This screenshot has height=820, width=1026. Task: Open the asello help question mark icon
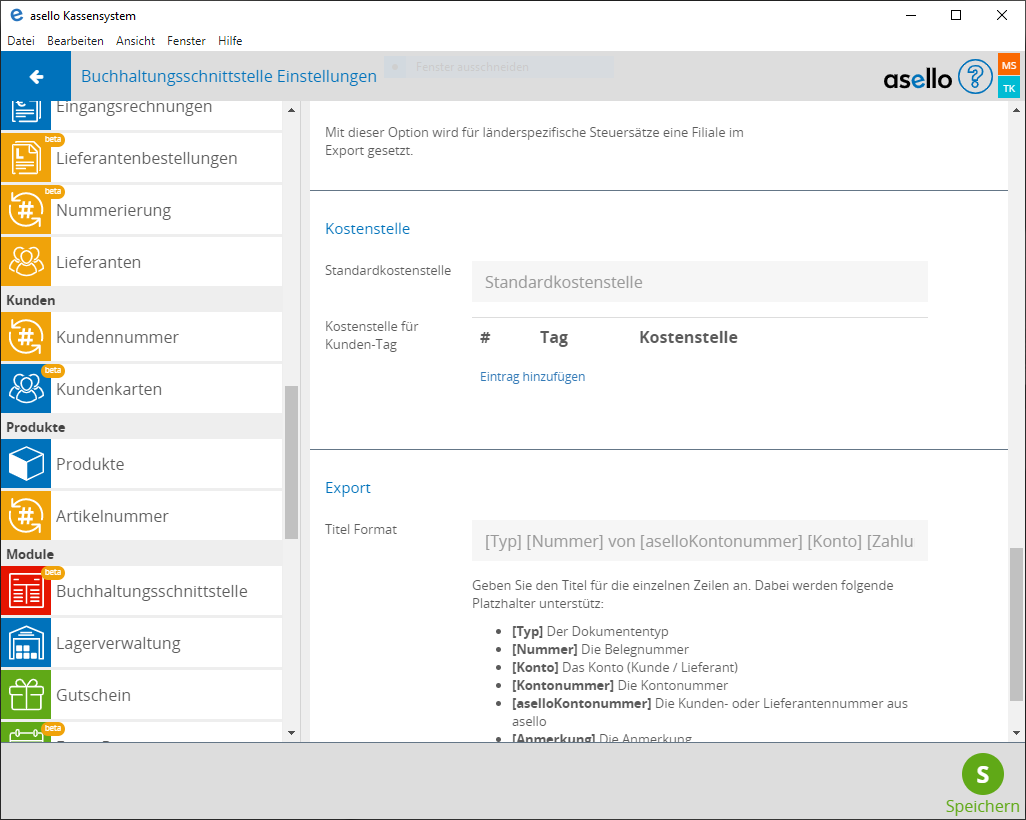point(974,77)
